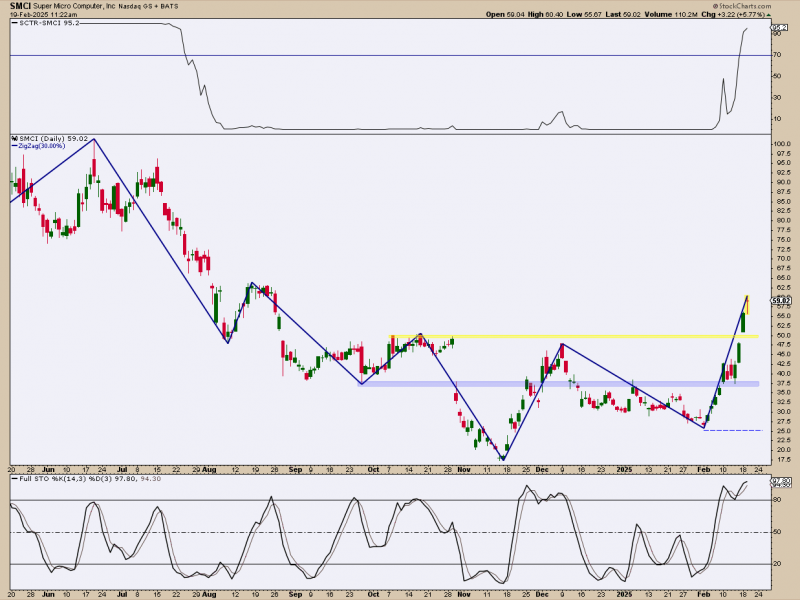Click the 80.0 label on the price axis
The image size is (800, 600).
[x=782, y=220]
